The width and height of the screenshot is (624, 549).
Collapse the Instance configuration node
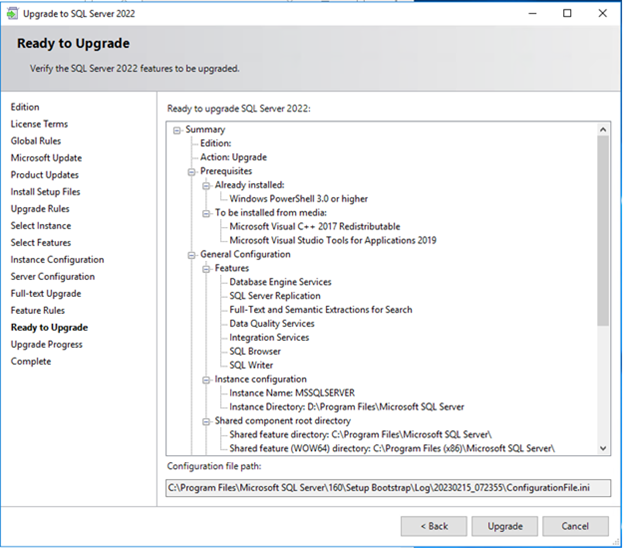pos(206,380)
